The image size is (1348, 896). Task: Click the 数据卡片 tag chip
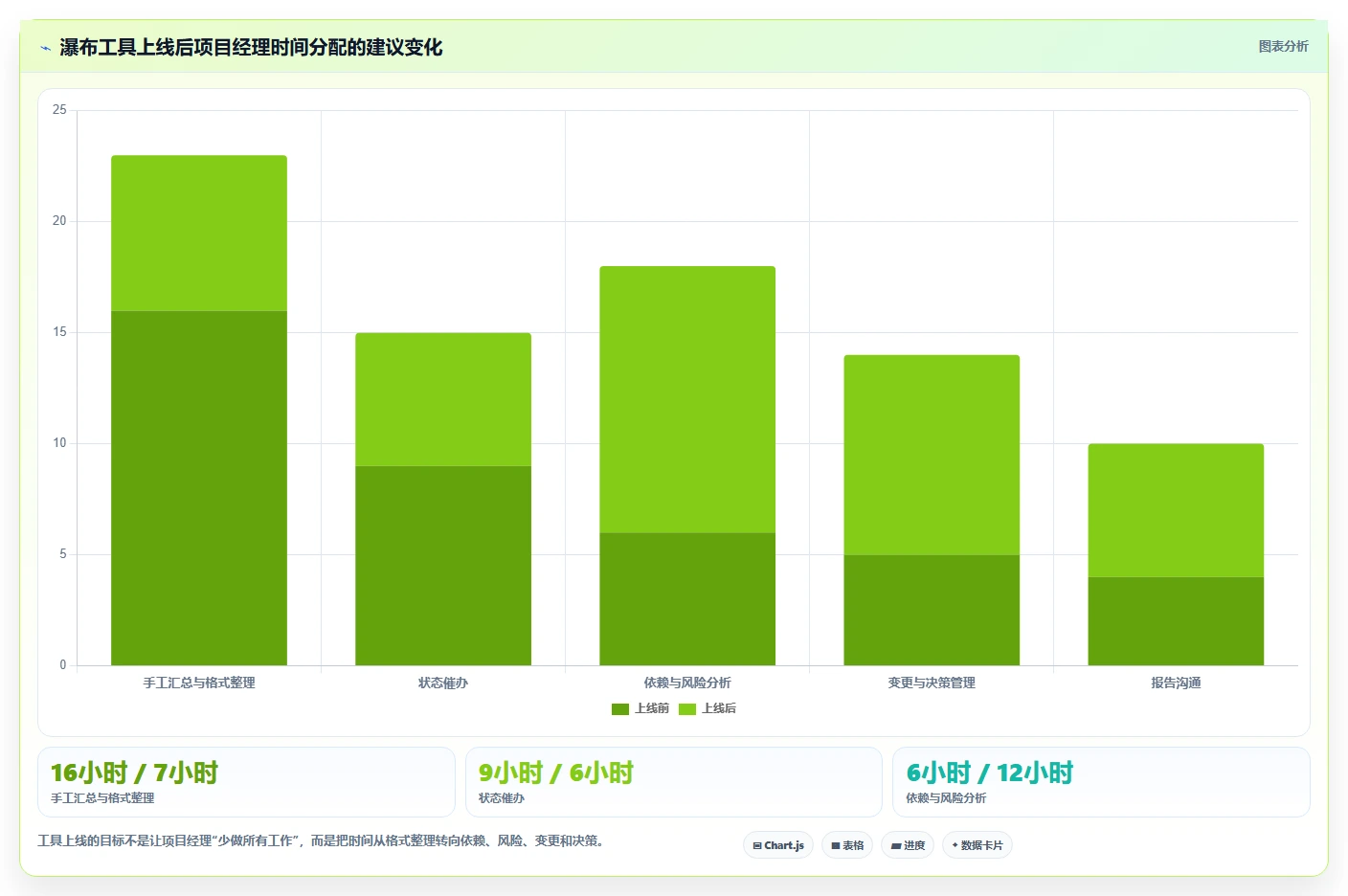coord(977,845)
